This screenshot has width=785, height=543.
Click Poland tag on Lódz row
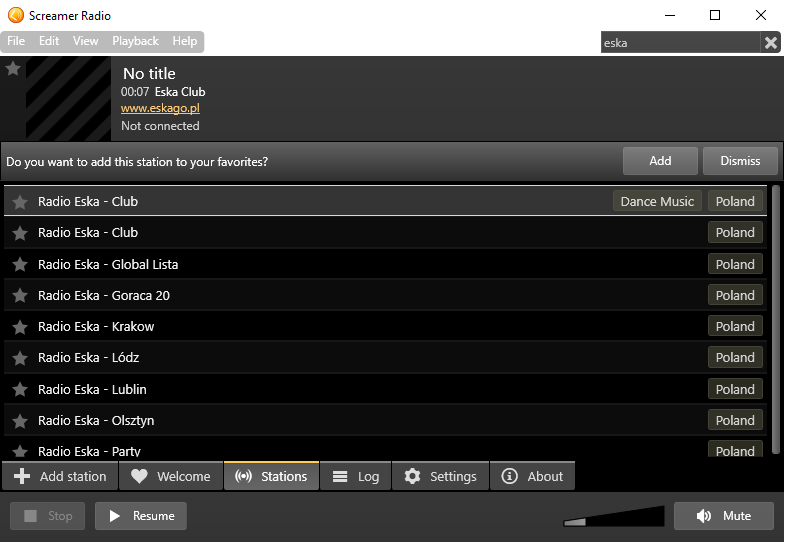point(735,357)
